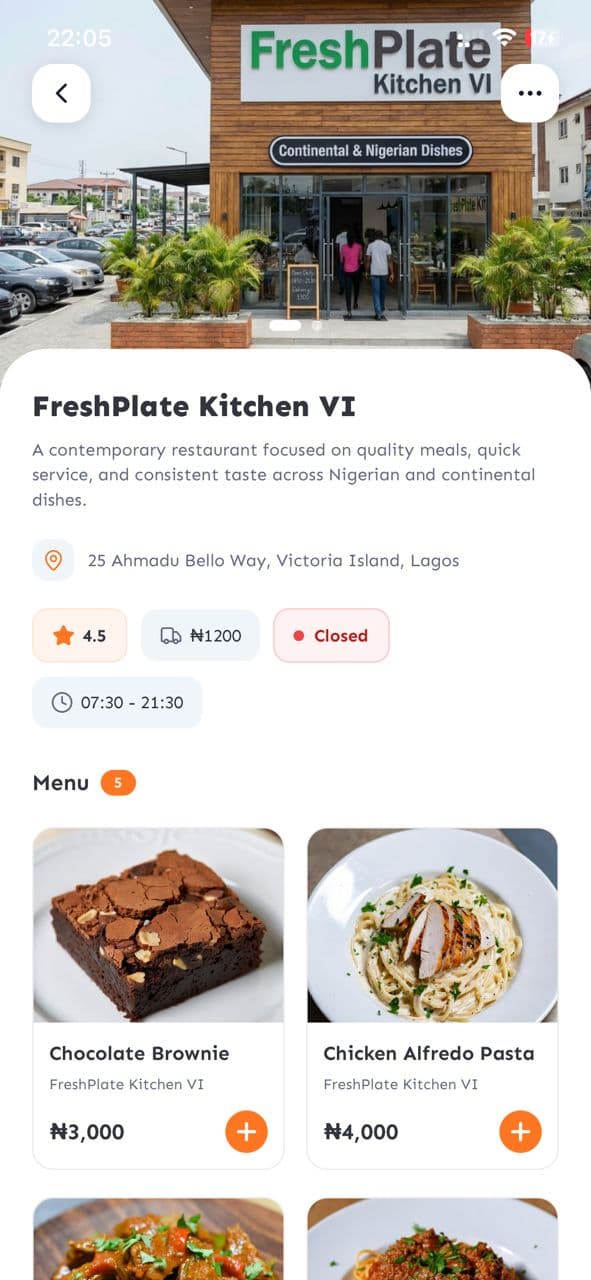The height and width of the screenshot is (1280, 591).
Task: Click the back arrow icon
Action: click(61, 92)
